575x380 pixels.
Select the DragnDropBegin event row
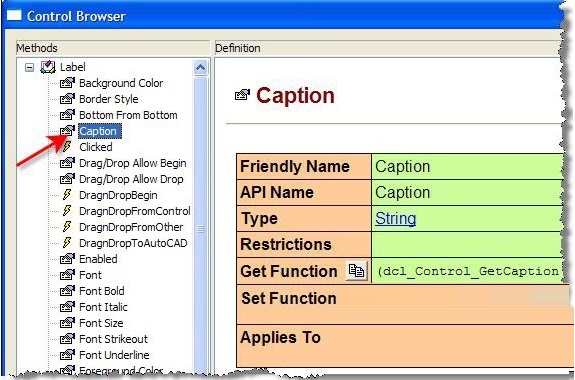(118, 195)
